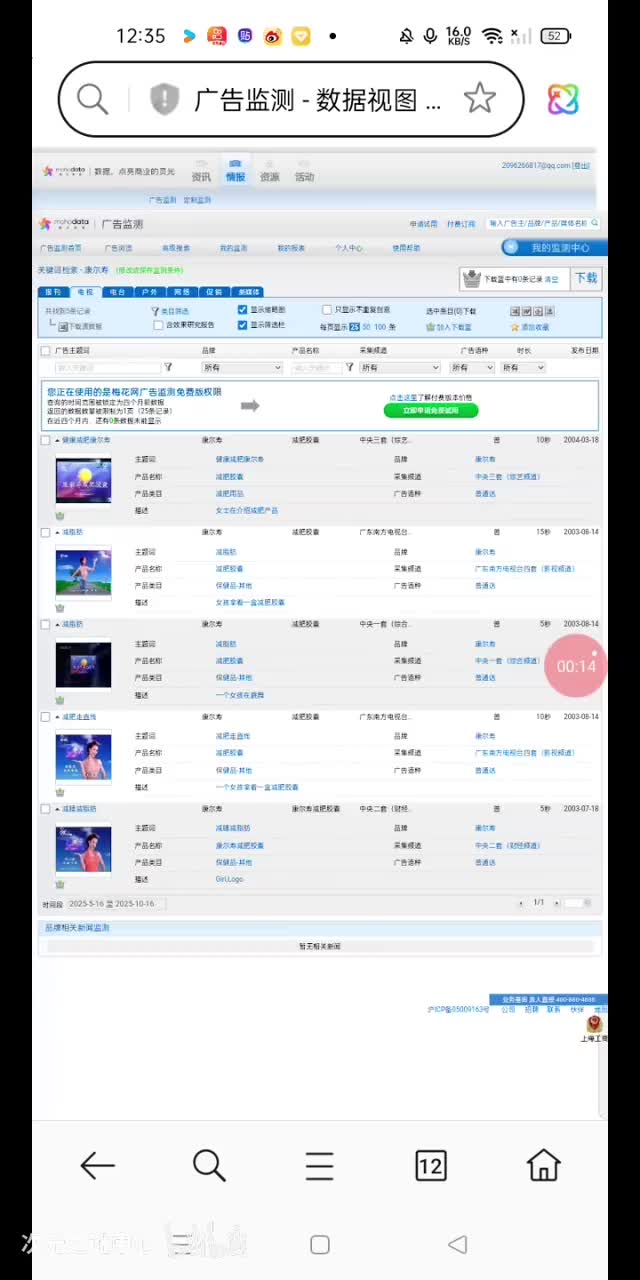Open the 使用帮助 menu link
The image size is (640, 1280).
point(406,248)
